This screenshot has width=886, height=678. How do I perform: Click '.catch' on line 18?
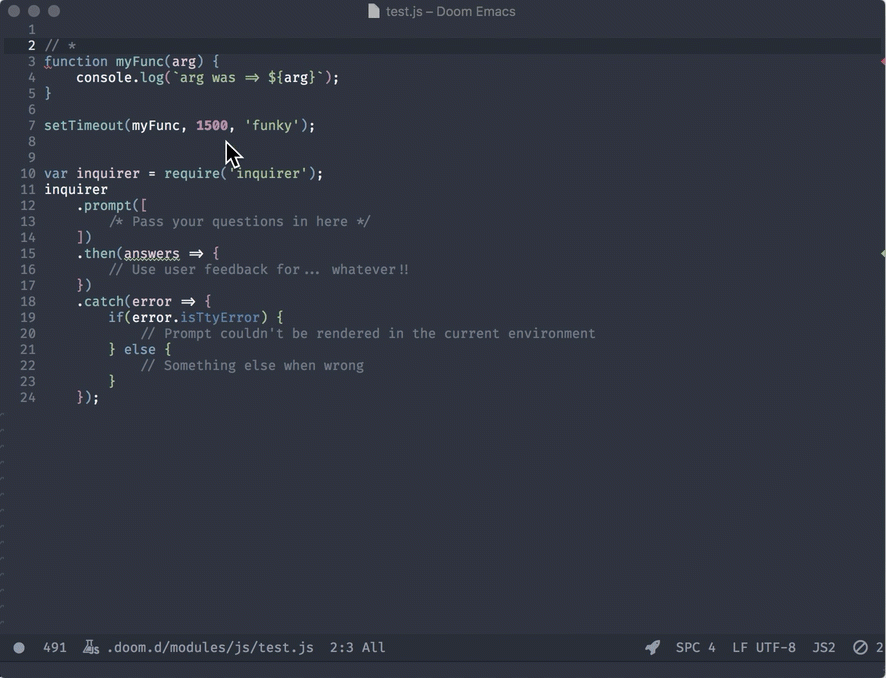click(100, 302)
